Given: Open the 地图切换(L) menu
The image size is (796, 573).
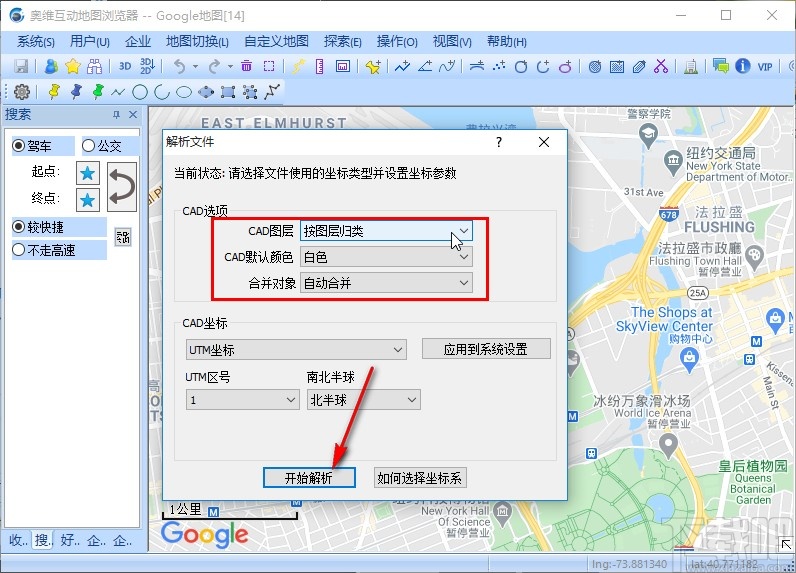Looking at the screenshot, I should (197, 41).
